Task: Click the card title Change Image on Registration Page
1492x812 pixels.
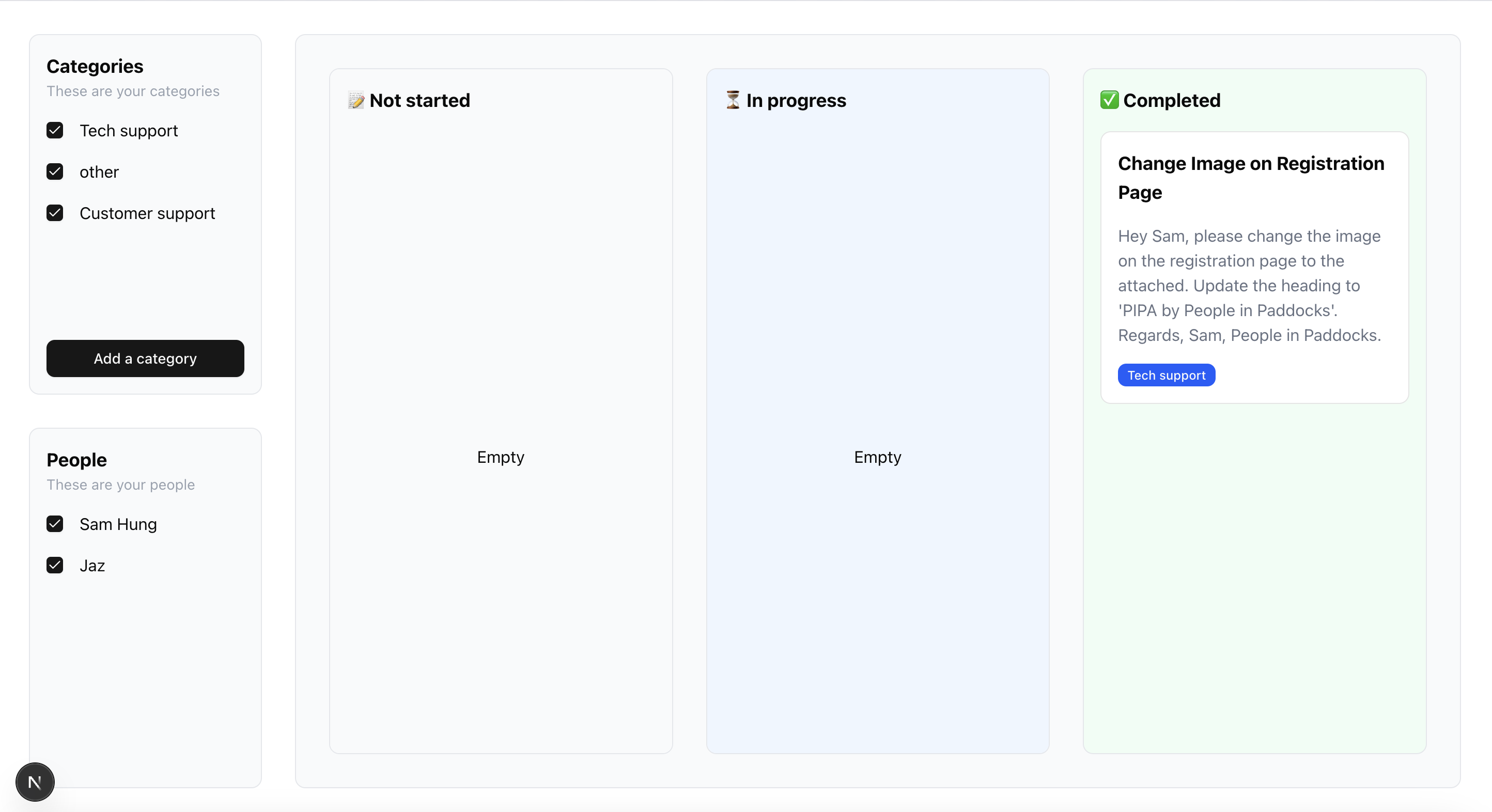Action: pyautogui.click(x=1251, y=178)
